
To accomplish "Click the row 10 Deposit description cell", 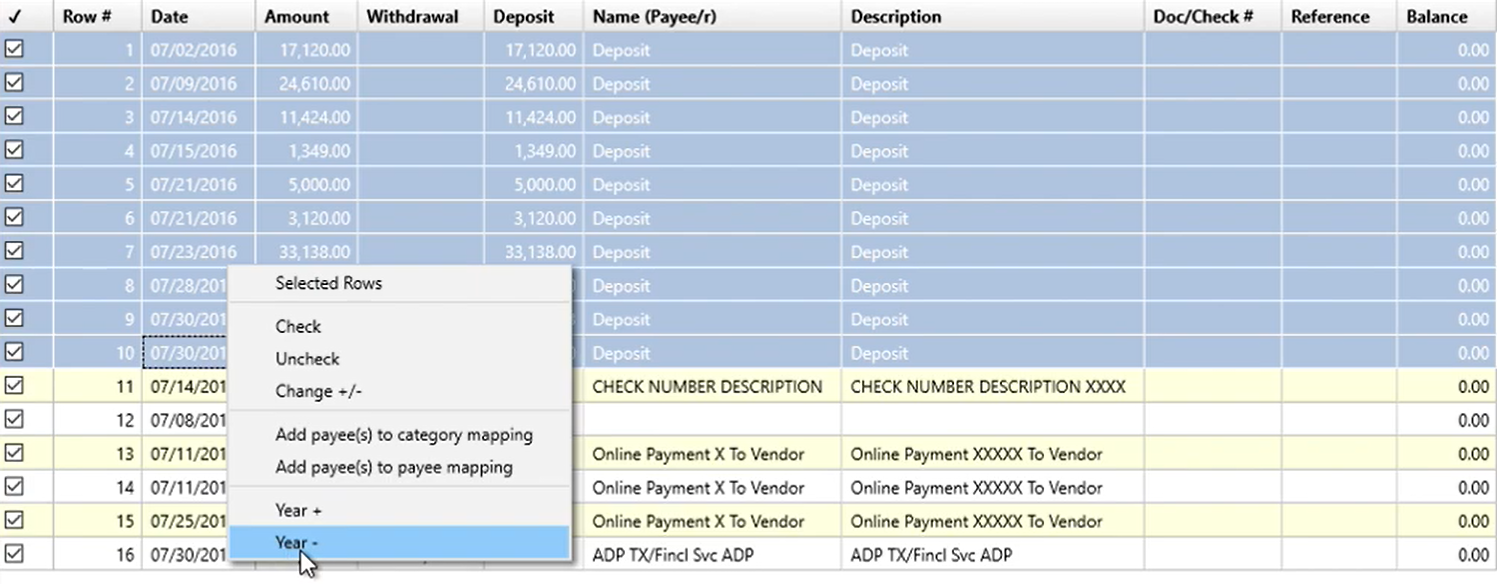I will pyautogui.click(x=993, y=352).
